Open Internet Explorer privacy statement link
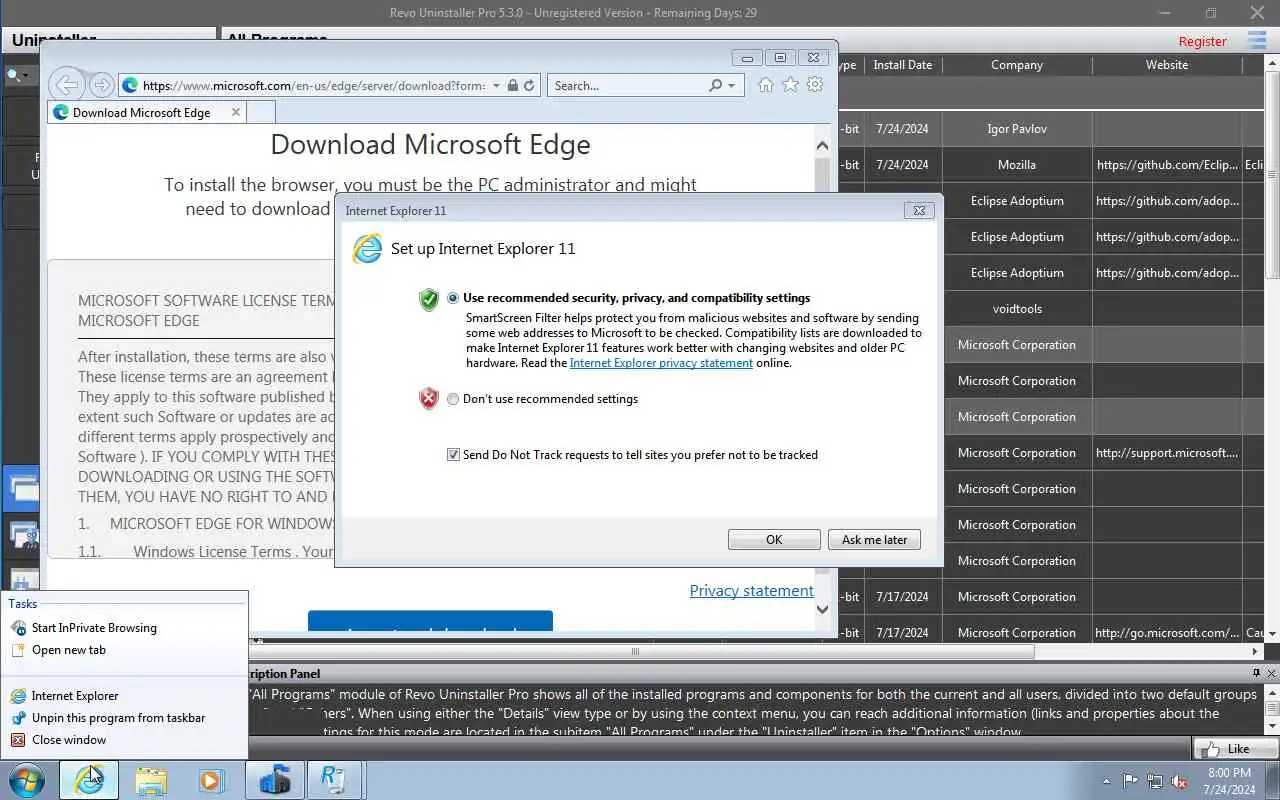The image size is (1280, 800). tap(661, 363)
